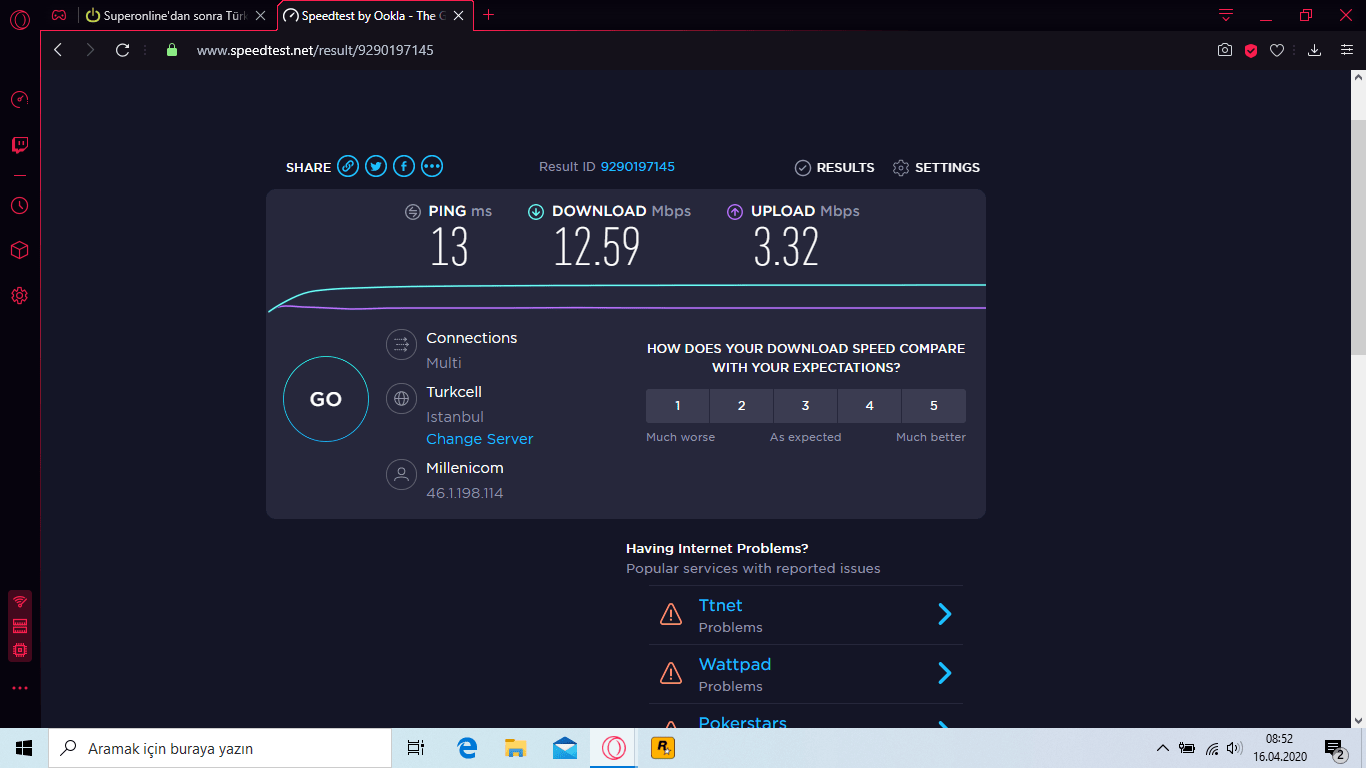Open downloads arrow icon in toolbar

(x=1315, y=50)
